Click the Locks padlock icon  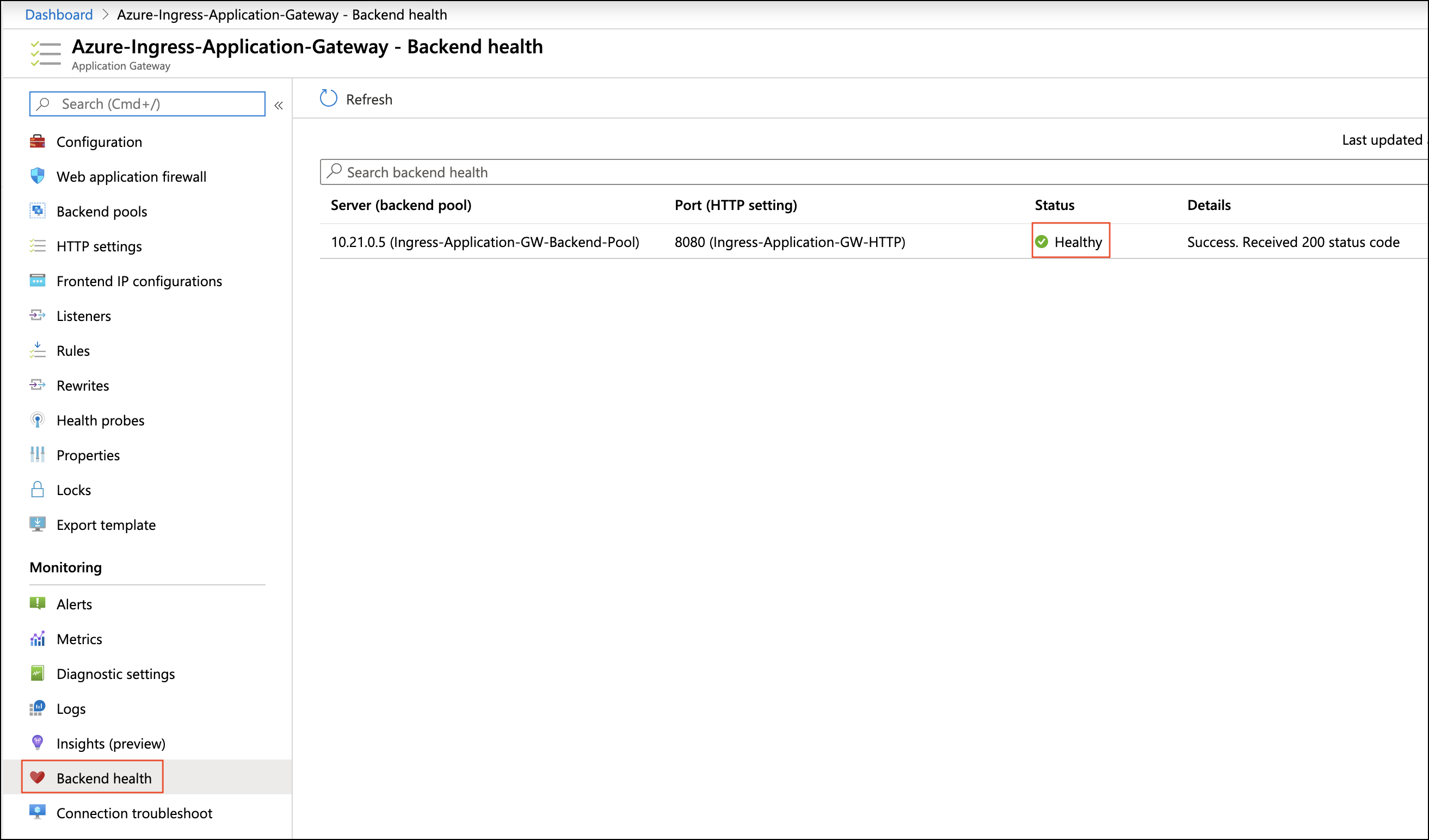coord(38,490)
